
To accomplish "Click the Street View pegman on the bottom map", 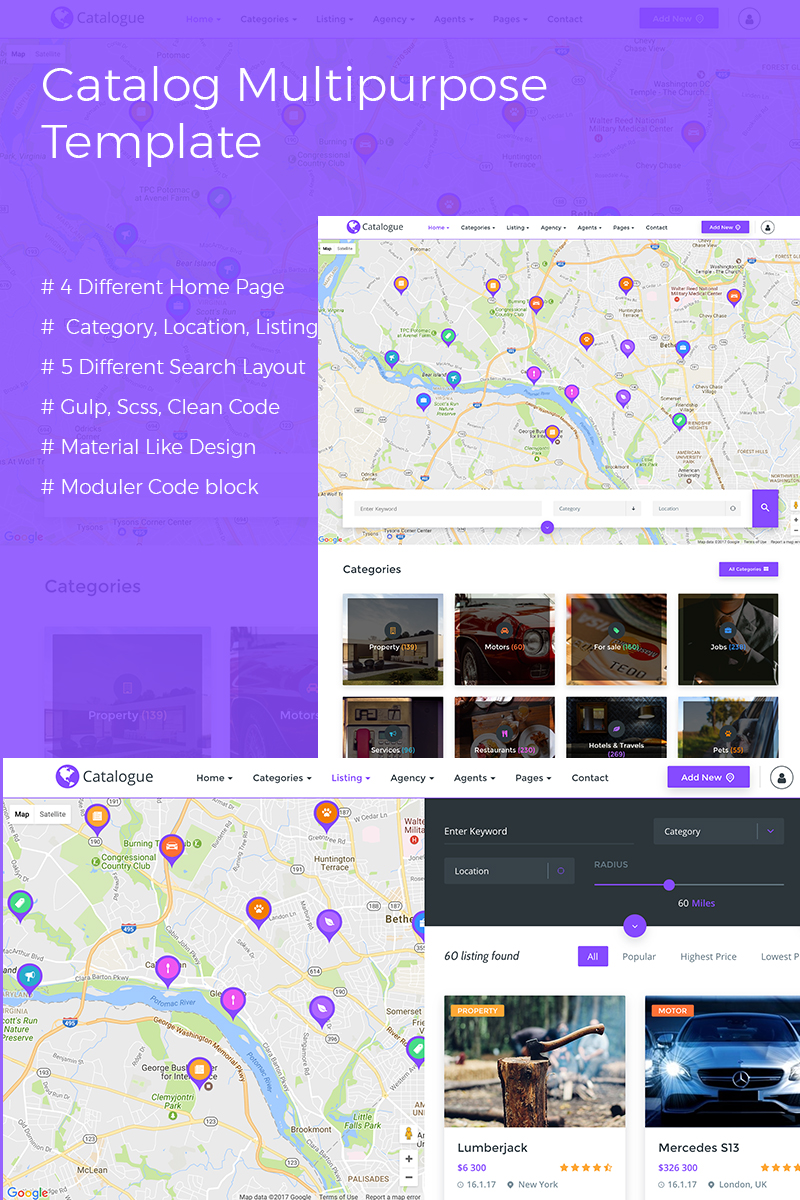I will click(x=408, y=1133).
